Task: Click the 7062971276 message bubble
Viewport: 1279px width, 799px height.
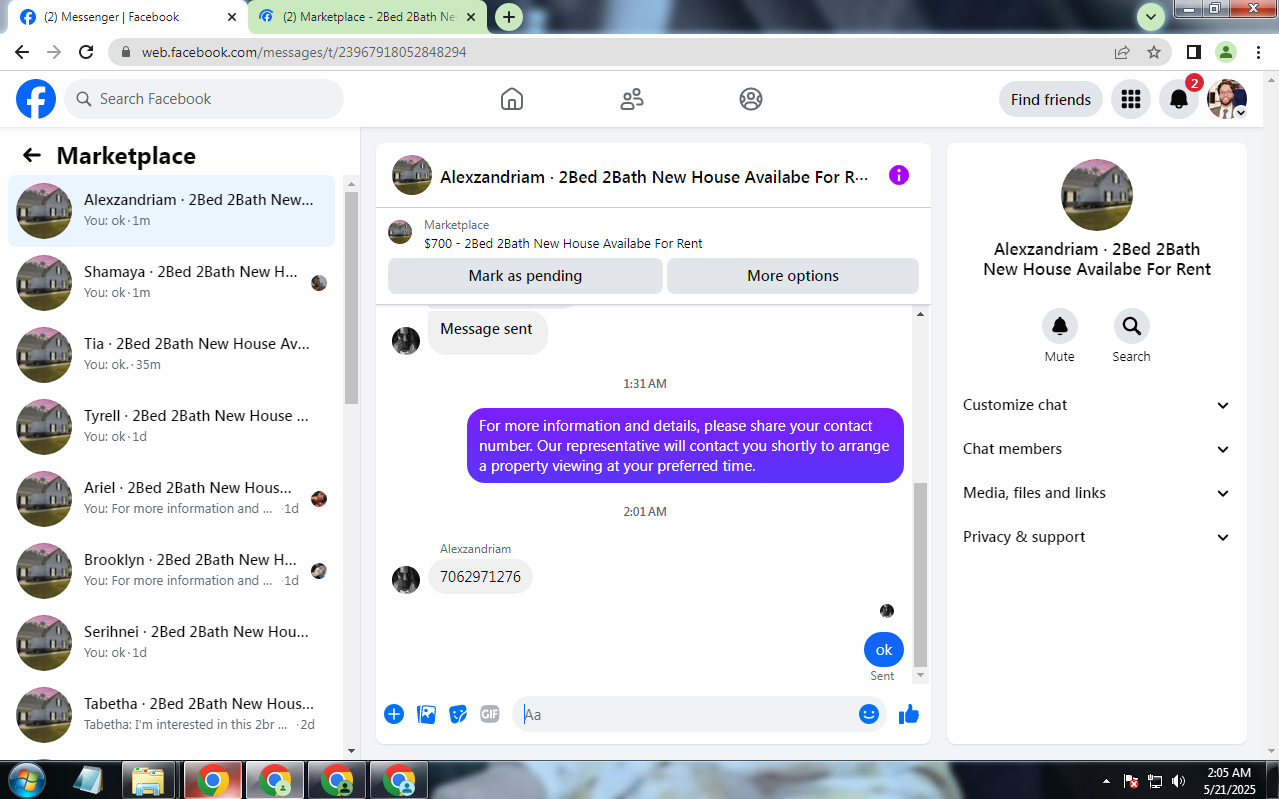Action: pyautogui.click(x=481, y=577)
